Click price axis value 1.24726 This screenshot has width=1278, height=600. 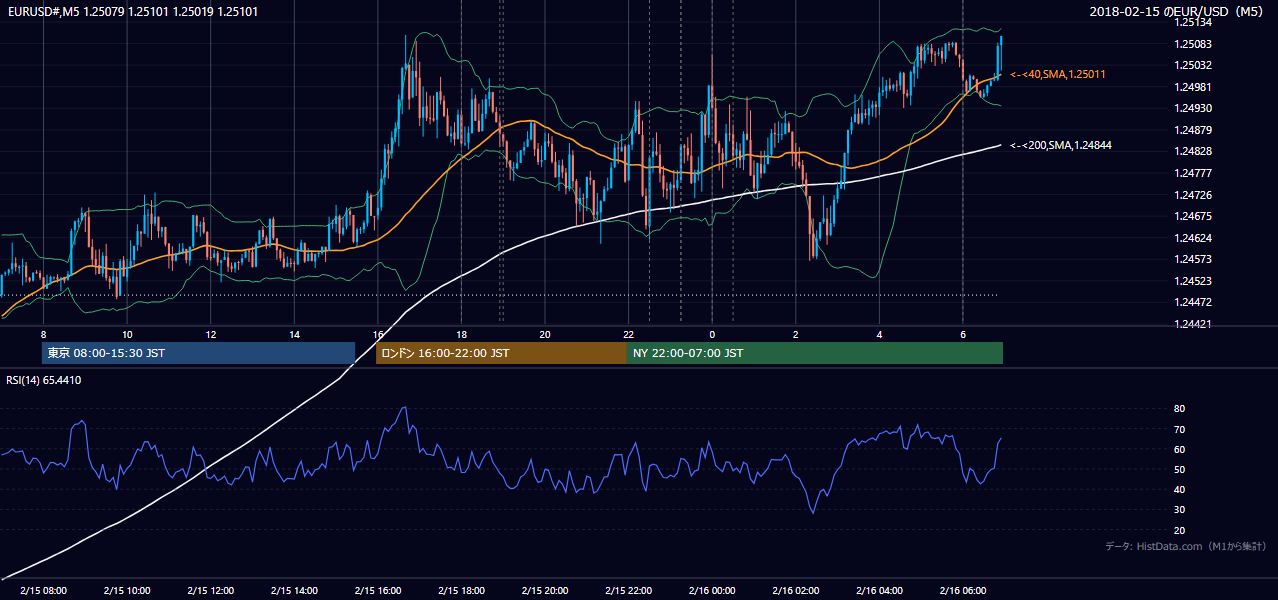[x=1195, y=194]
